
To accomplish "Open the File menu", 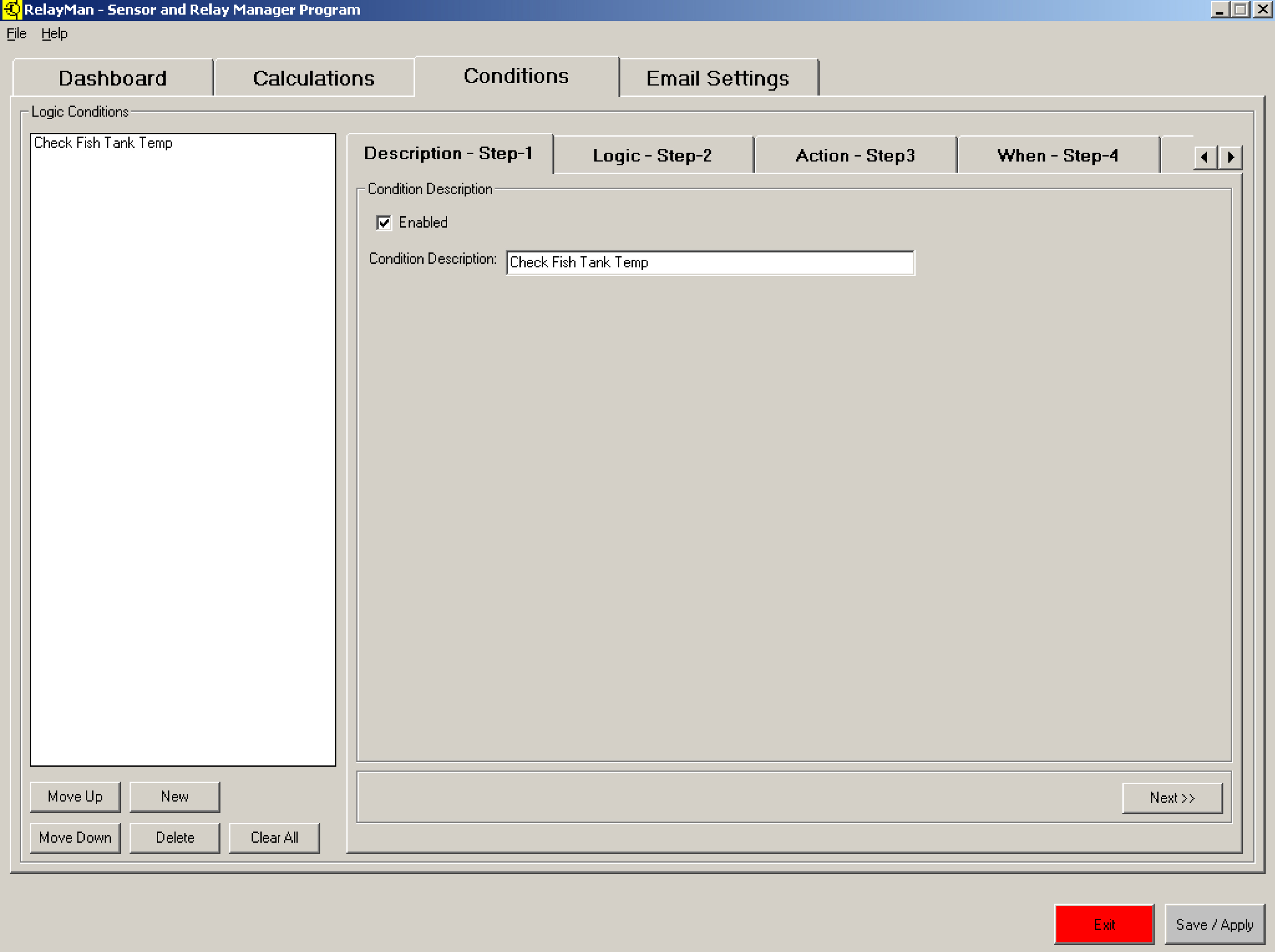I will [16, 33].
